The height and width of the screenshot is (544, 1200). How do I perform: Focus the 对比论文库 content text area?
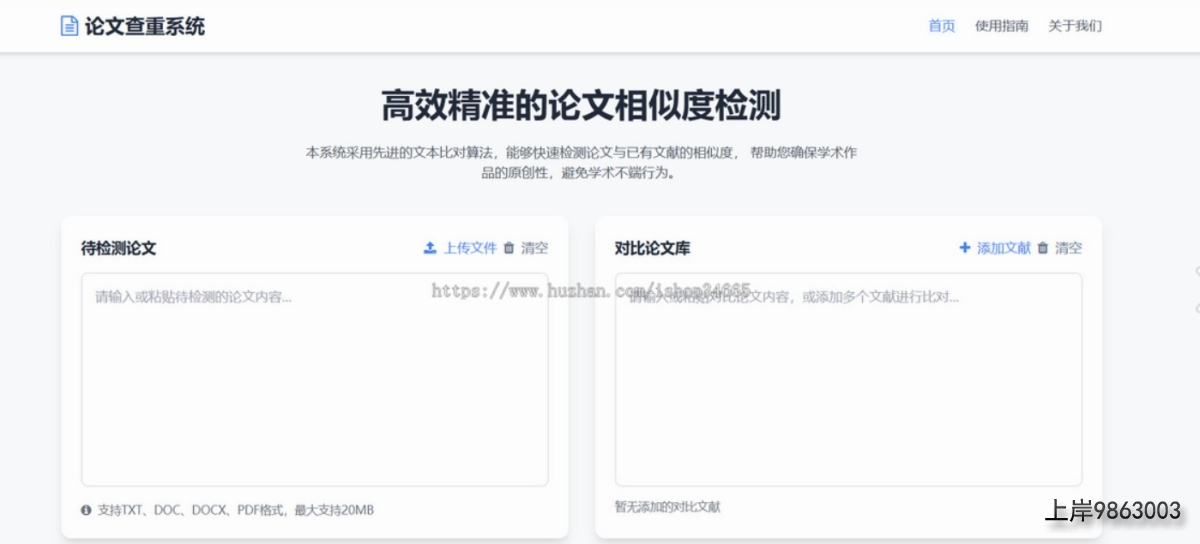coord(848,380)
